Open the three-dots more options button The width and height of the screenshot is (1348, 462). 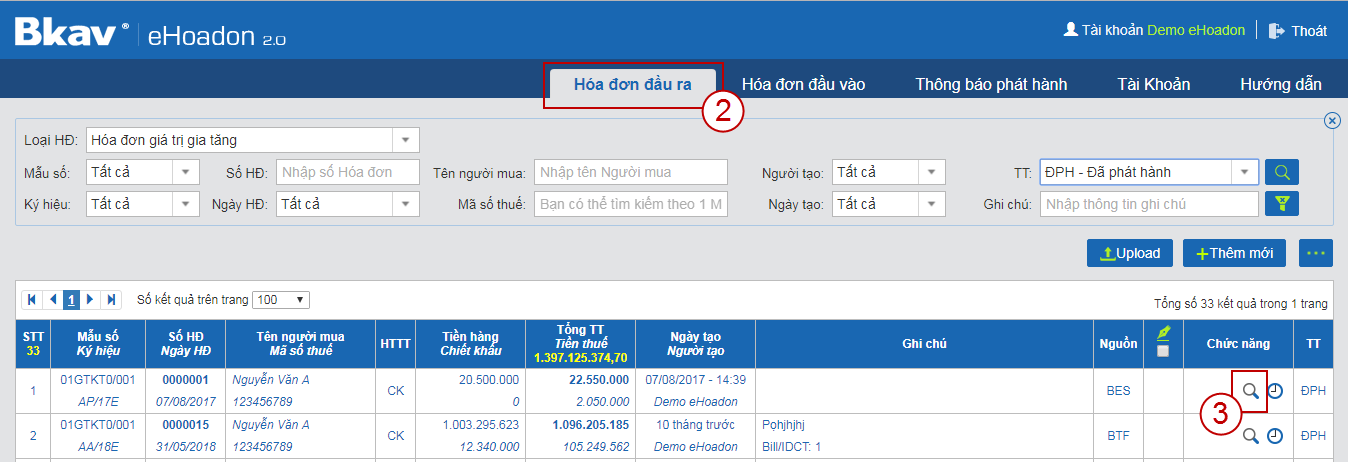1316,253
